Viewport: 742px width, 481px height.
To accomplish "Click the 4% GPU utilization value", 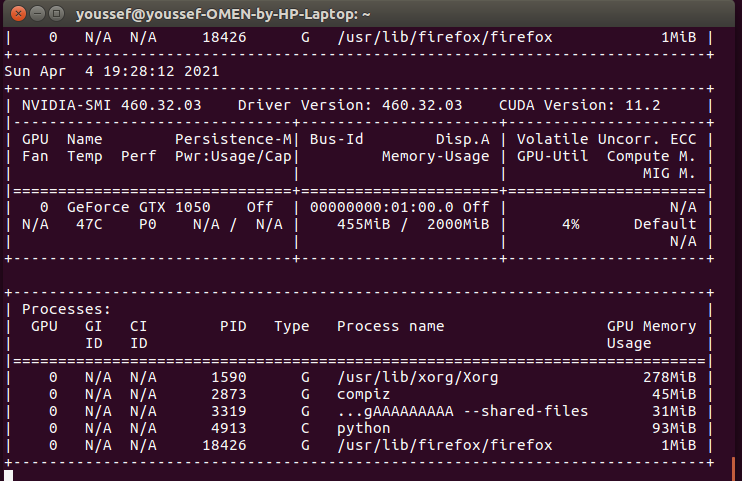I will [x=571, y=224].
